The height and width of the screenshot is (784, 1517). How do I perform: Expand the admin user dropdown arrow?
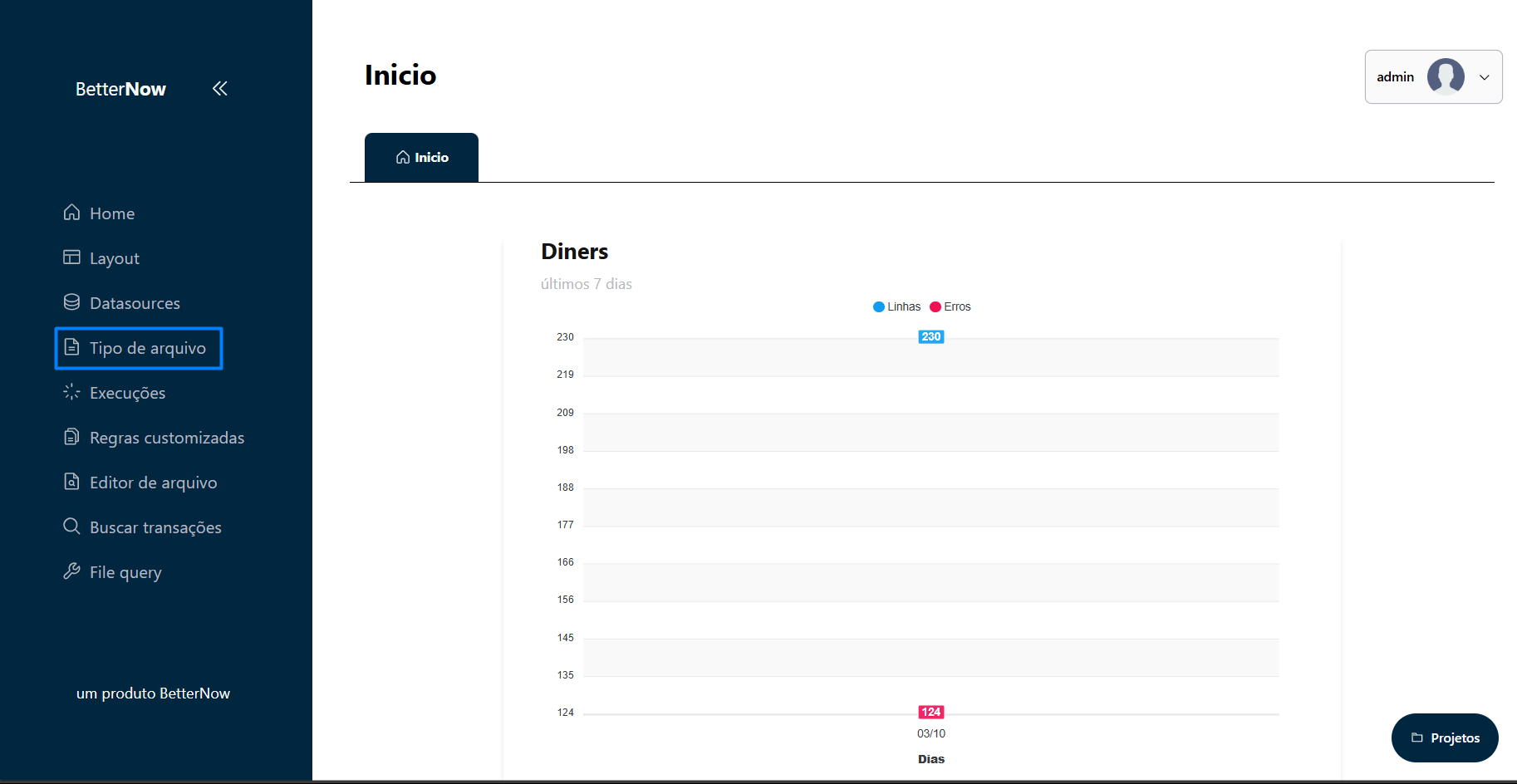tap(1484, 77)
